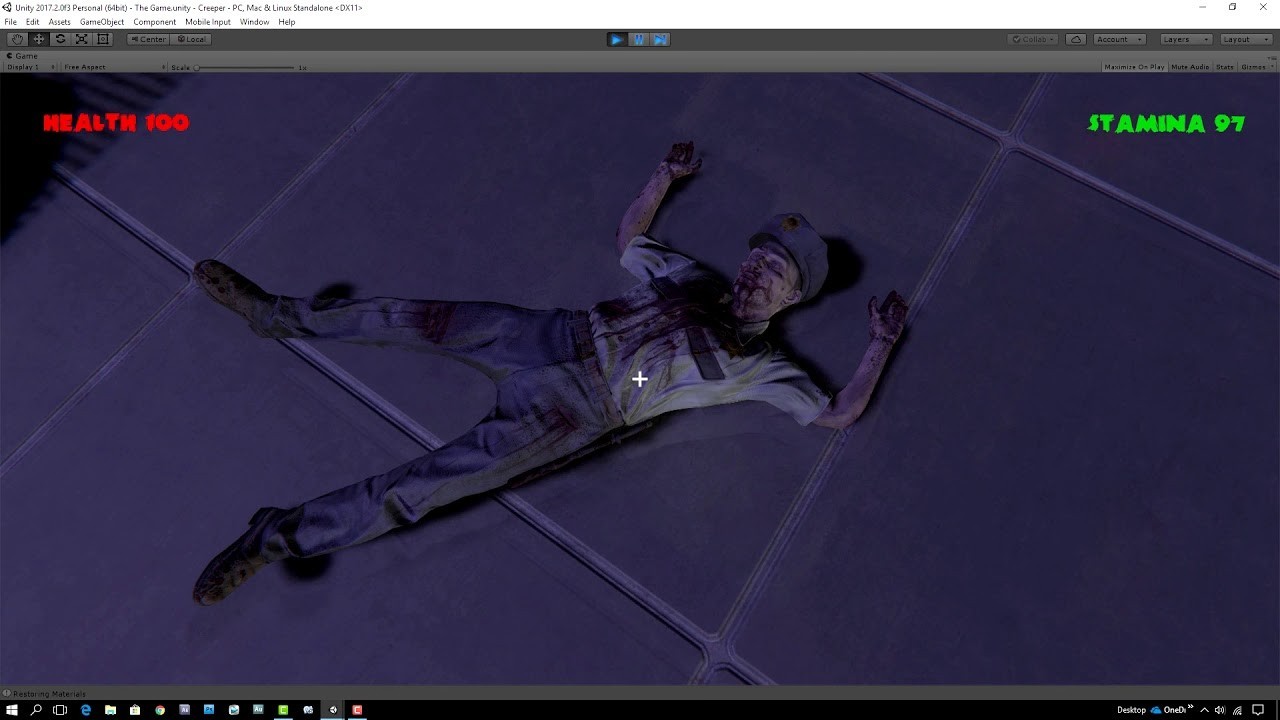
Task: Click the Restoring Materials status message
Action: tap(49, 694)
